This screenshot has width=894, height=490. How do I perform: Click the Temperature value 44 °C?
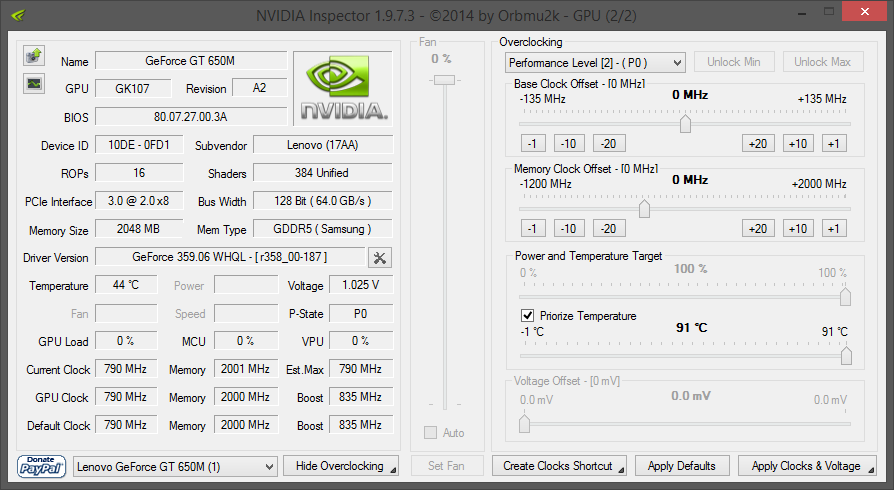click(x=126, y=285)
